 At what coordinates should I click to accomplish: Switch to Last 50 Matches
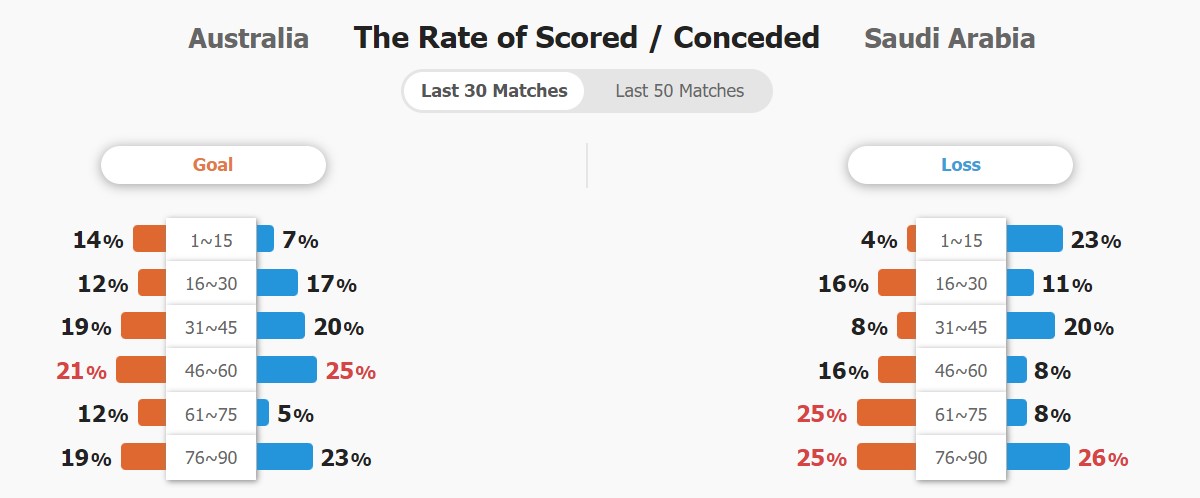[679, 91]
